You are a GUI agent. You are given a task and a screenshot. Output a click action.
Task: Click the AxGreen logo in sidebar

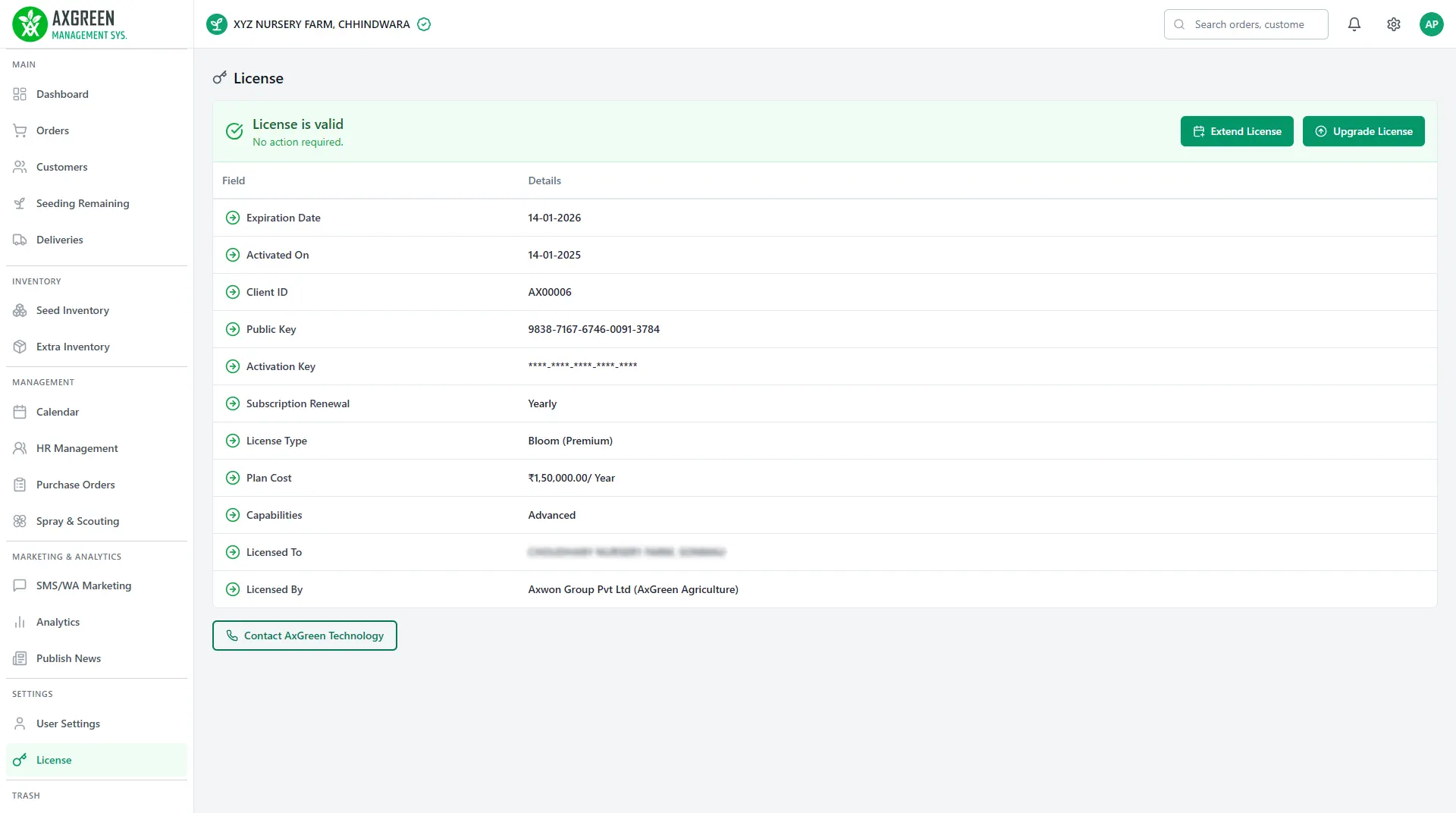(x=70, y=24)
